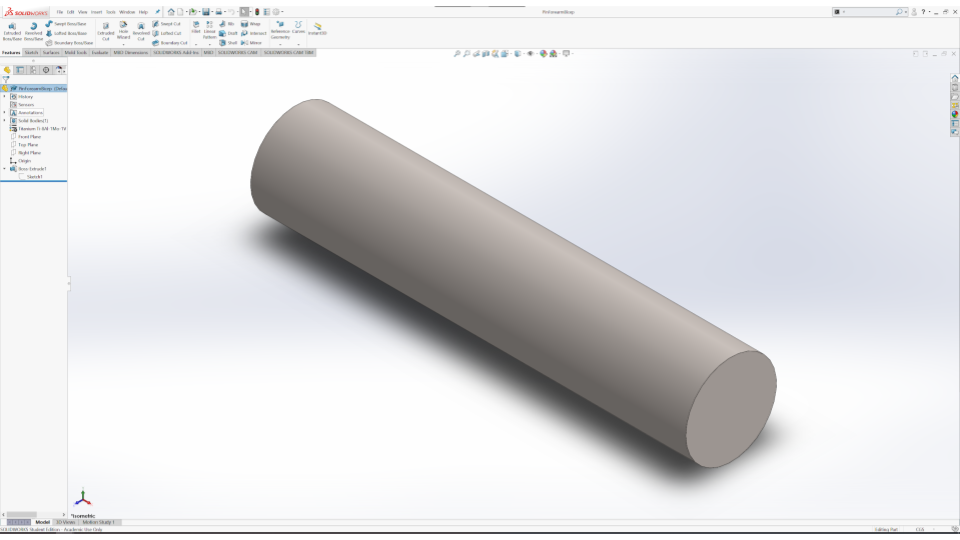Click the feature tree filter icon
The image size is (960, 540).
coord(6,80)
